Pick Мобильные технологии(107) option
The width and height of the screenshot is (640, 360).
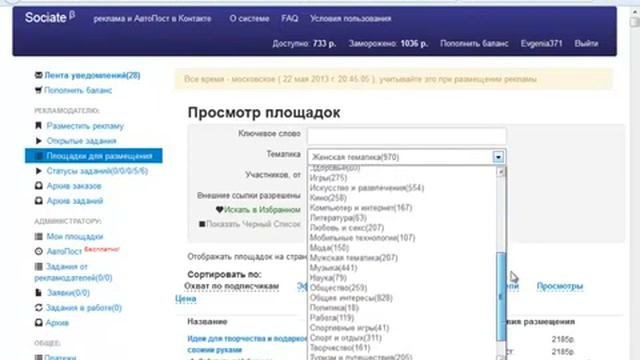point(362,238)
